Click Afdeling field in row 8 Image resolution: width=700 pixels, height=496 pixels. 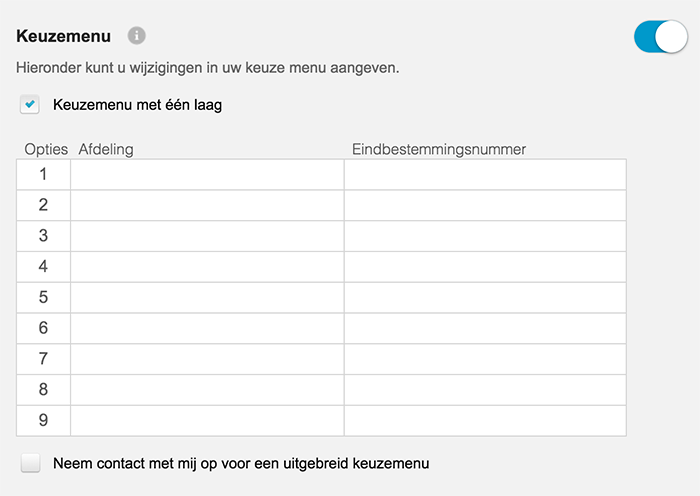[x=207, y=389]
